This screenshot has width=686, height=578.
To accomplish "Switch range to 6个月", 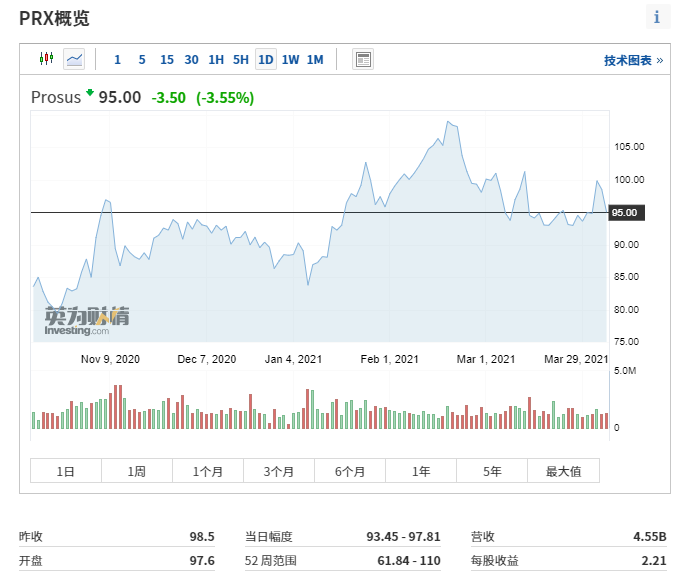I will (350, 471).
